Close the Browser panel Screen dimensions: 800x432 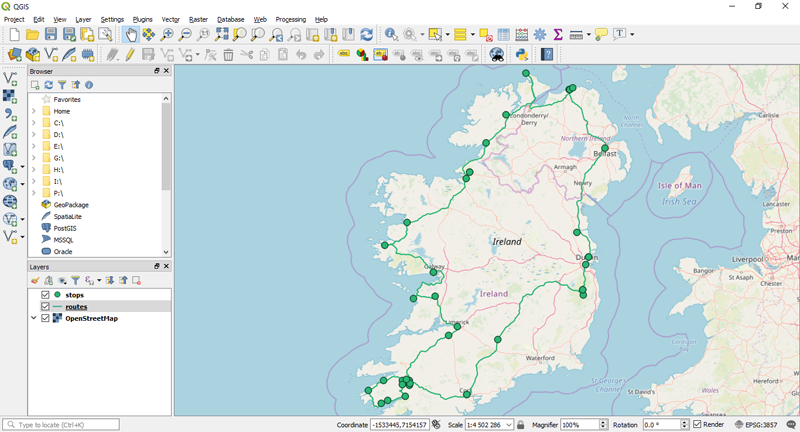(166, 71)
